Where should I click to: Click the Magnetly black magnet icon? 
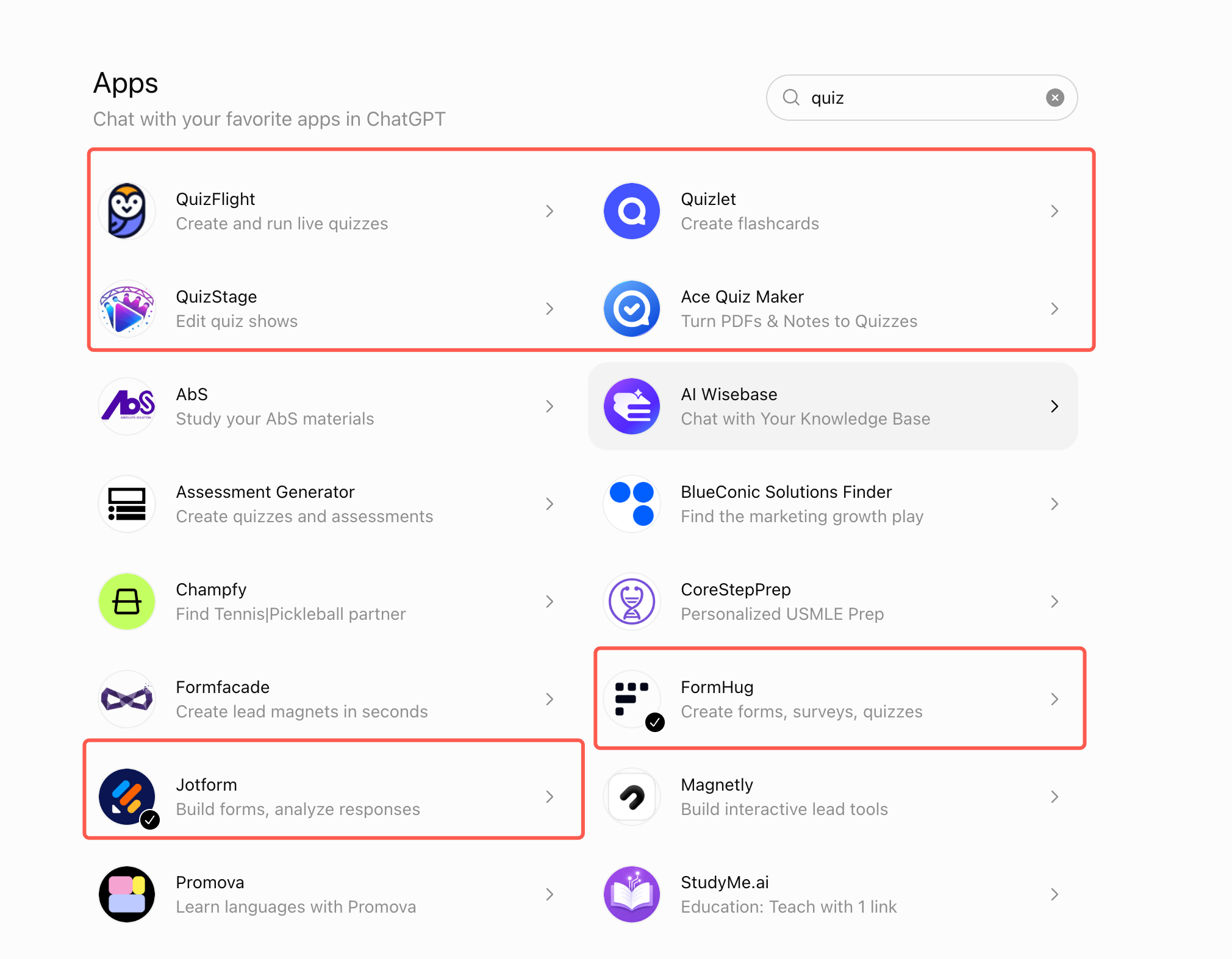coord(632,797)
